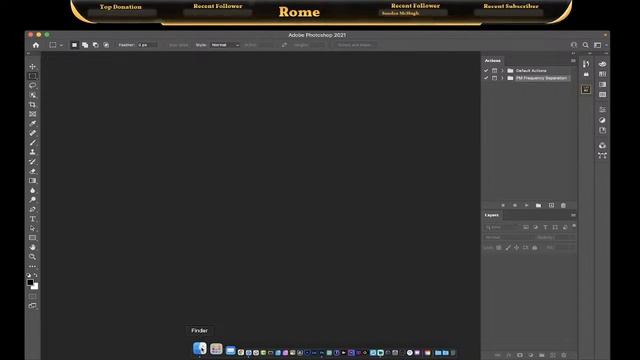
Task: Select the Object Selection tool
Action: (x=33, y=95)
